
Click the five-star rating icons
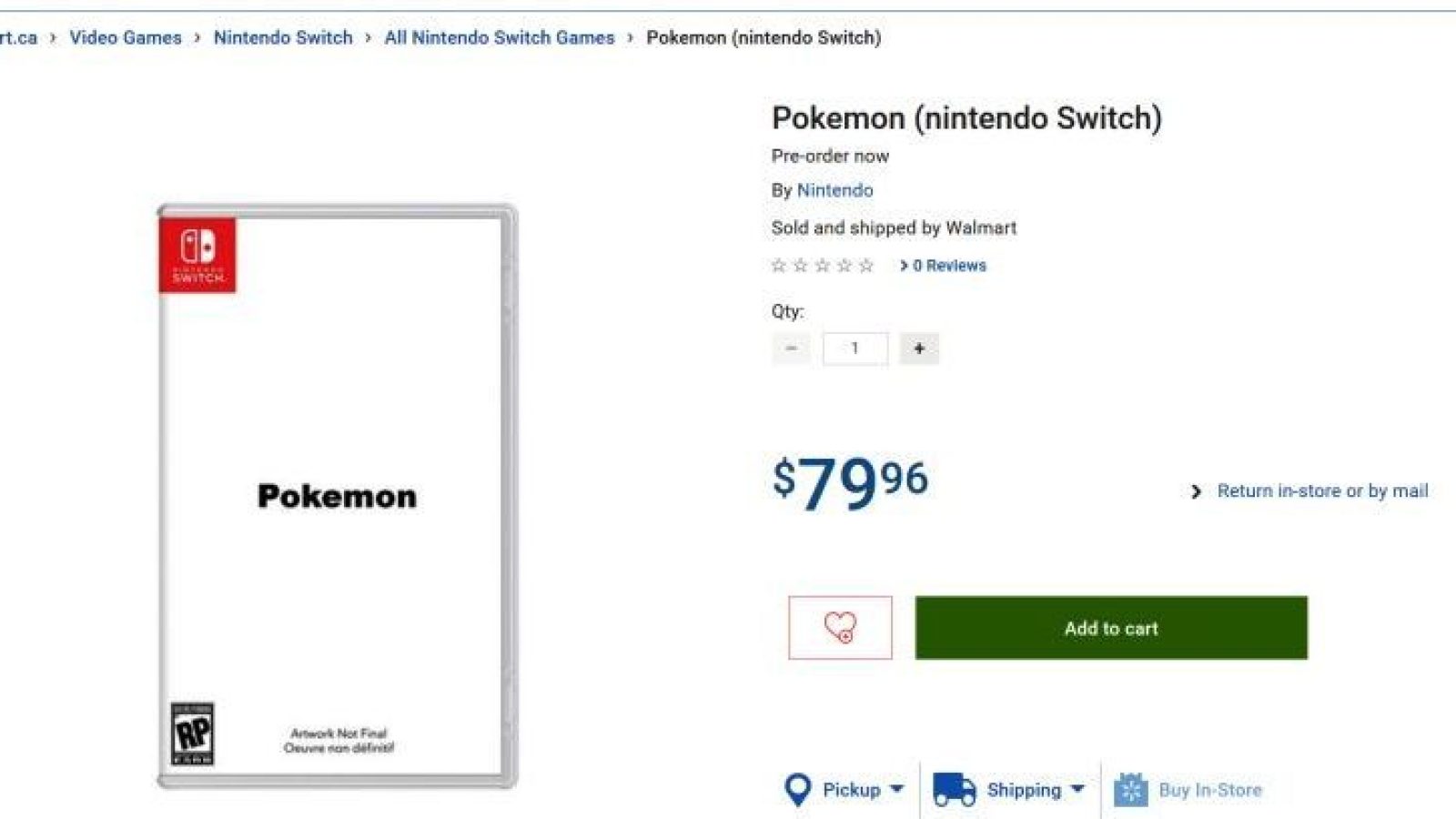pos(823,265)
